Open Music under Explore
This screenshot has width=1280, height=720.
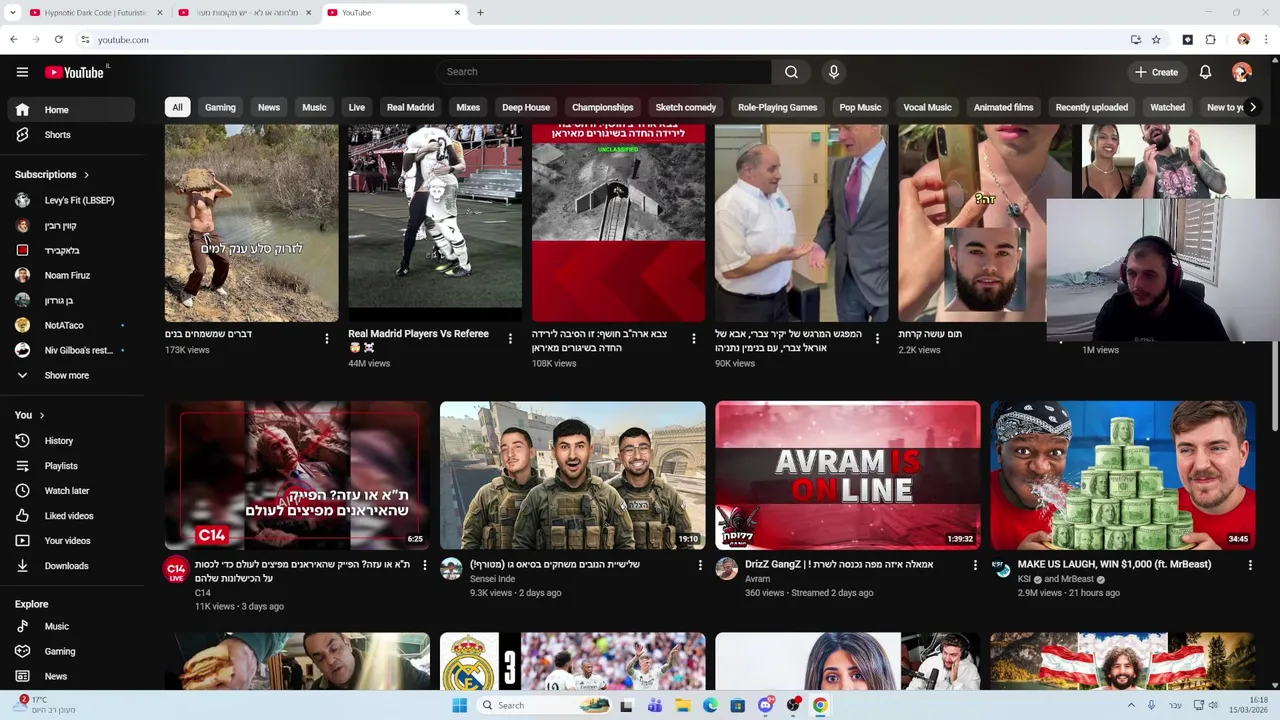[x=71, y=626]
